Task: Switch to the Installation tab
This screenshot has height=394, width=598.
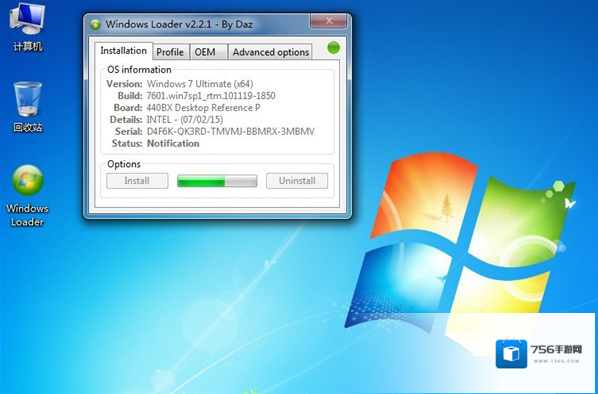Action: pyautogui.click(x=124, y=51)
